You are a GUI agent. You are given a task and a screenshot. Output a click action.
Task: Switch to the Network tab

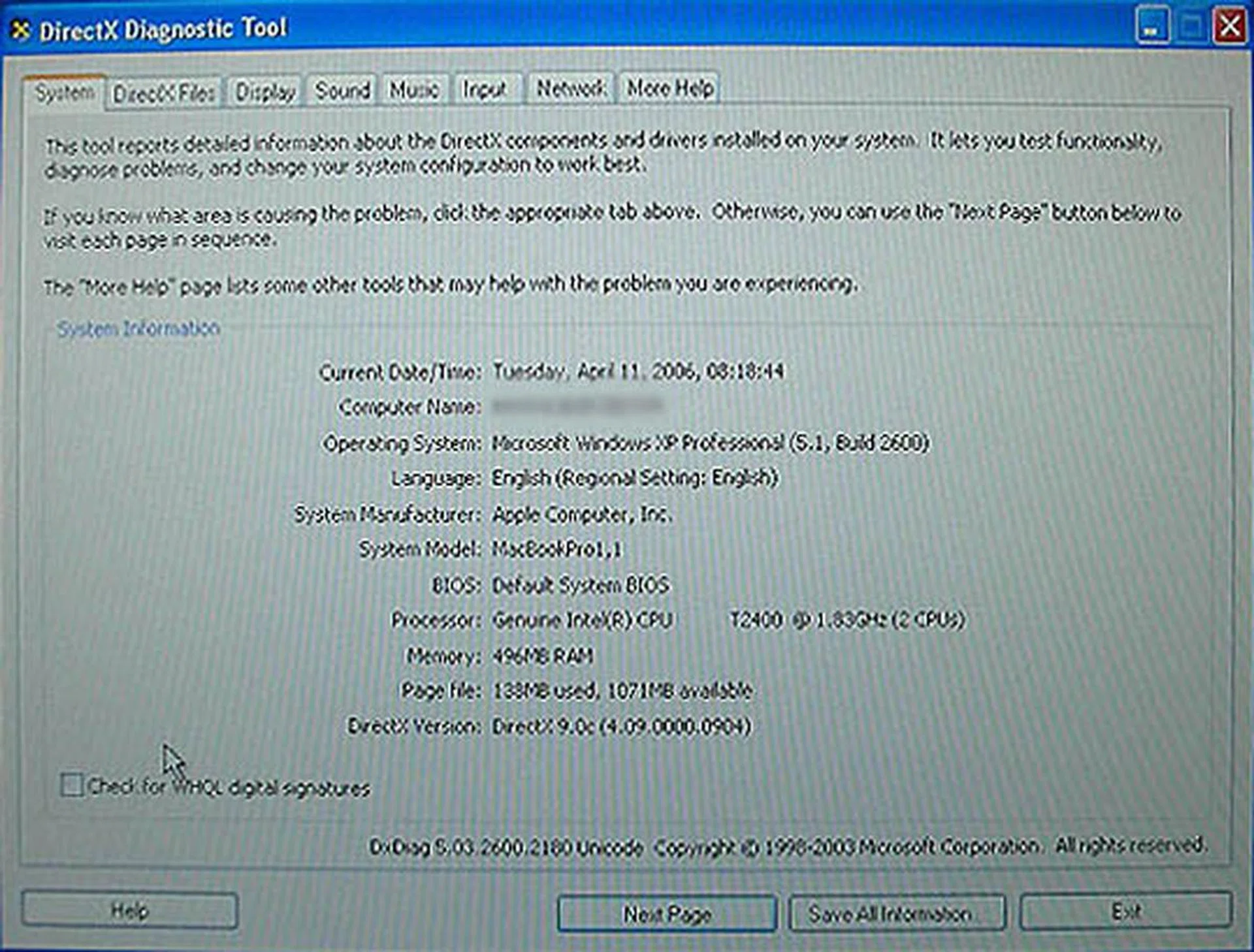[570, 89]
